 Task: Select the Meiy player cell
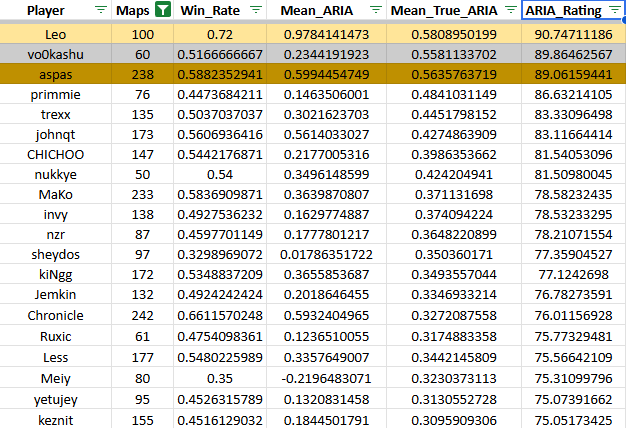point(55,378)
